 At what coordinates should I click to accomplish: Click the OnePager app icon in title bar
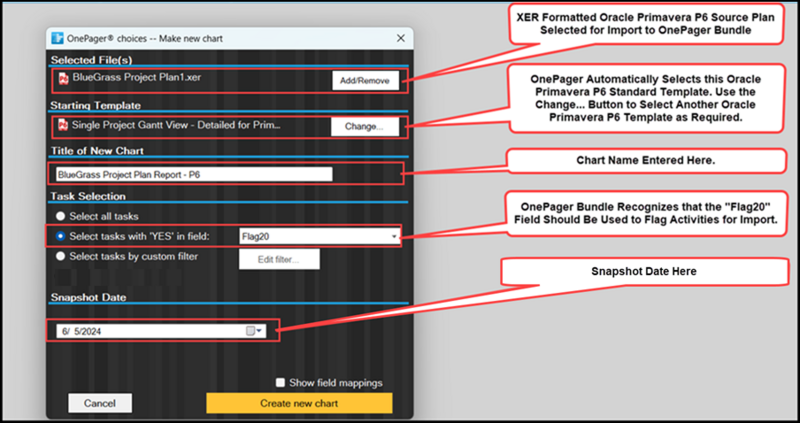(56, 38)
